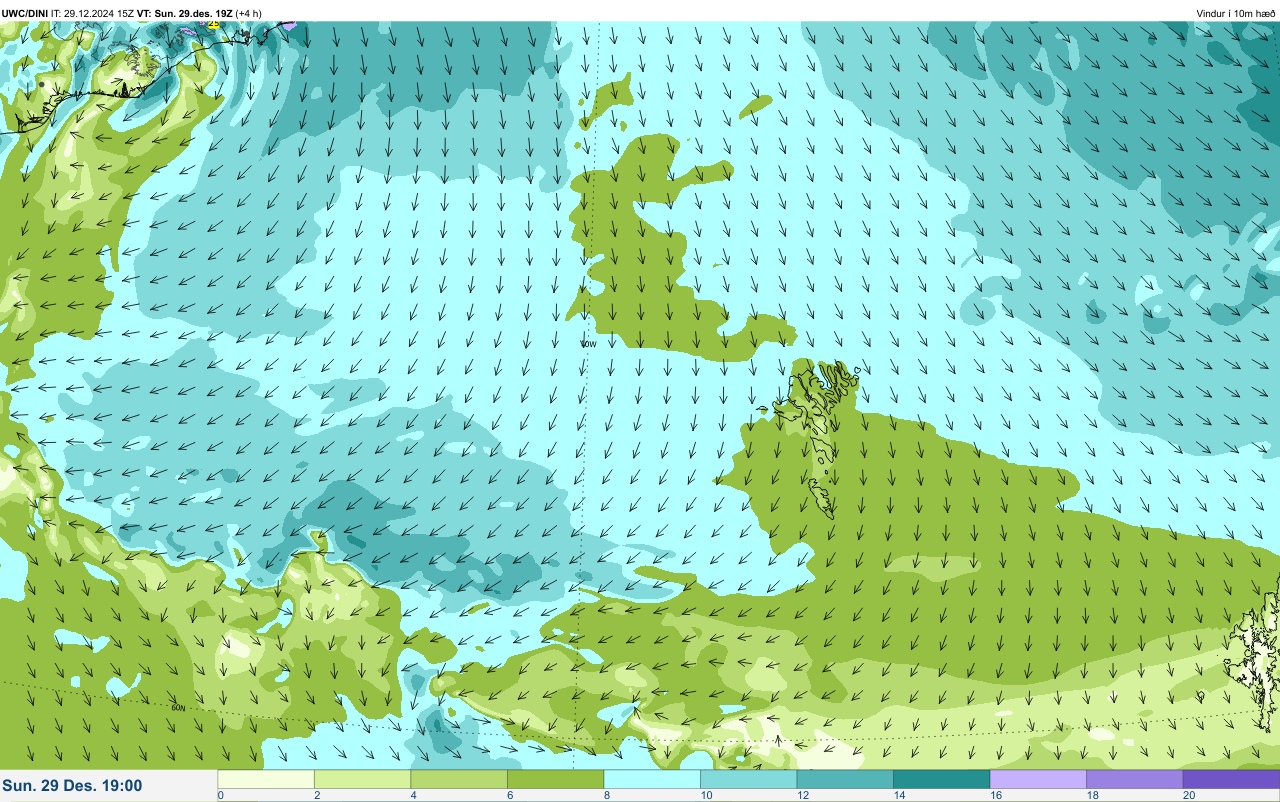Screen dimensions: 1280x802
Task: Click the dark purple above-20 legend swatch
Action: [1231, 779]
